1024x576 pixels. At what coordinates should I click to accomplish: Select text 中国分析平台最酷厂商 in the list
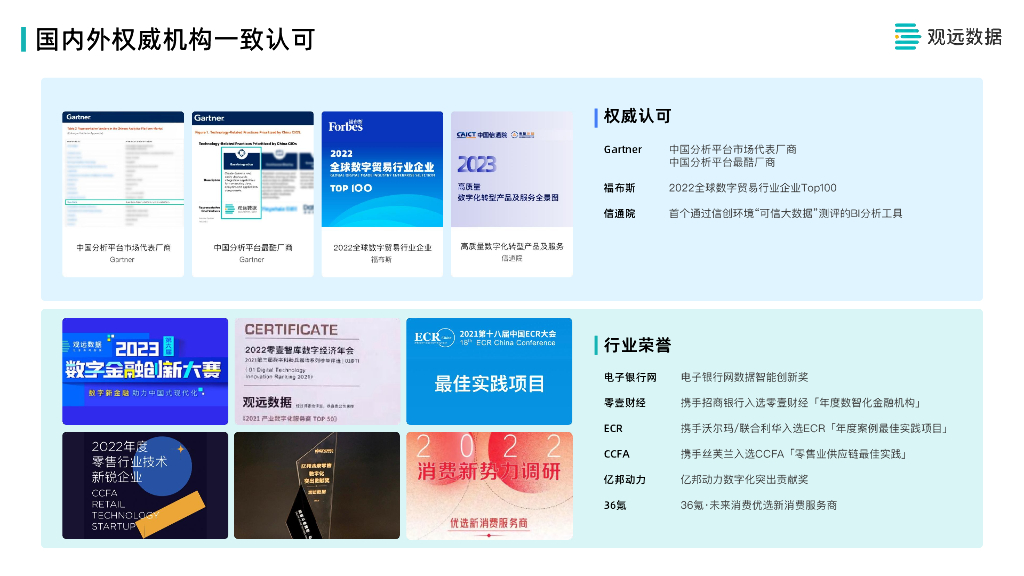722,162
